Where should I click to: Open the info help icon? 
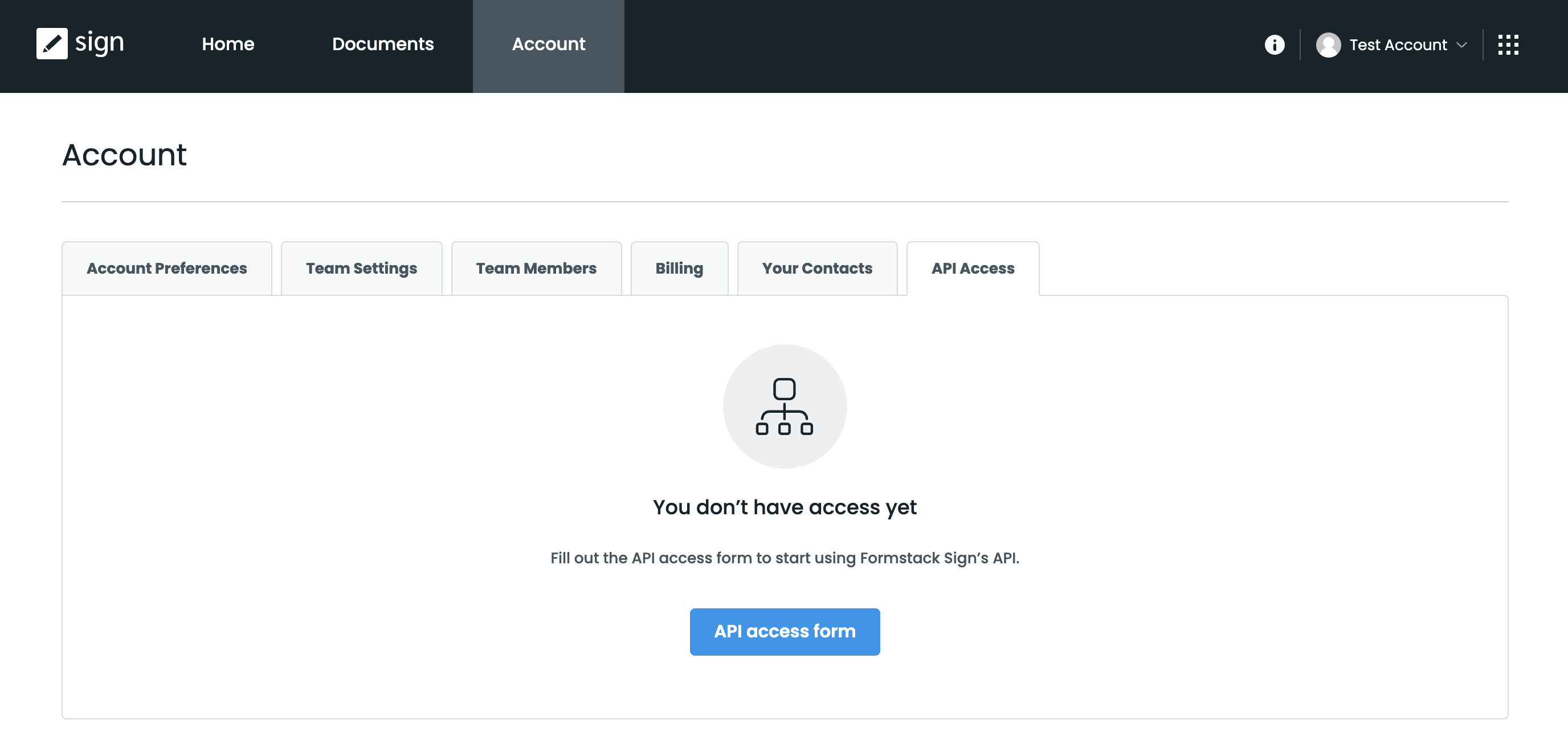coord(1274,44)
